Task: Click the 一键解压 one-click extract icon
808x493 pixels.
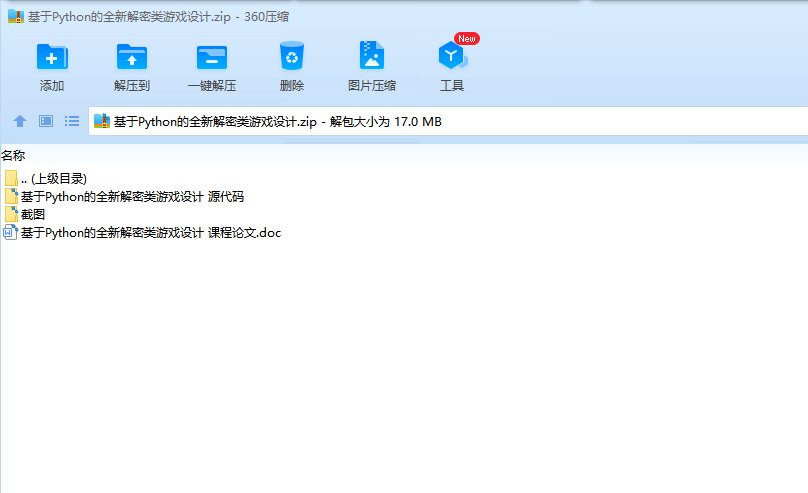Action: (x=212, y=57)
